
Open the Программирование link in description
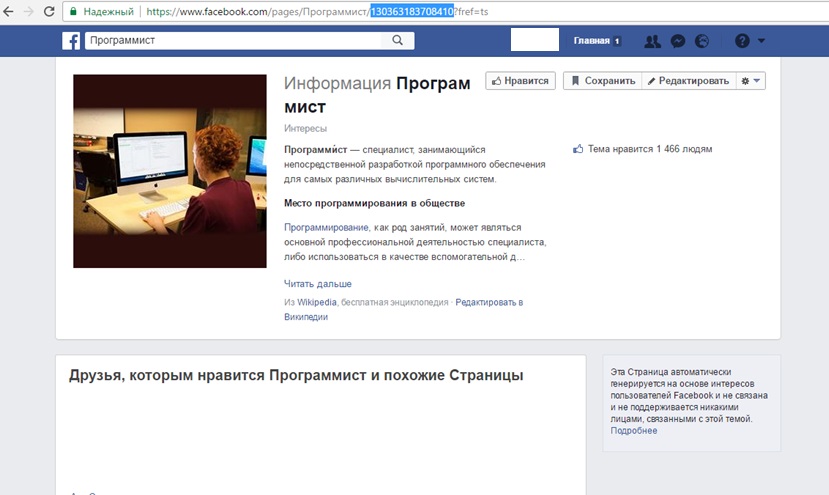[x=326, y=227]
